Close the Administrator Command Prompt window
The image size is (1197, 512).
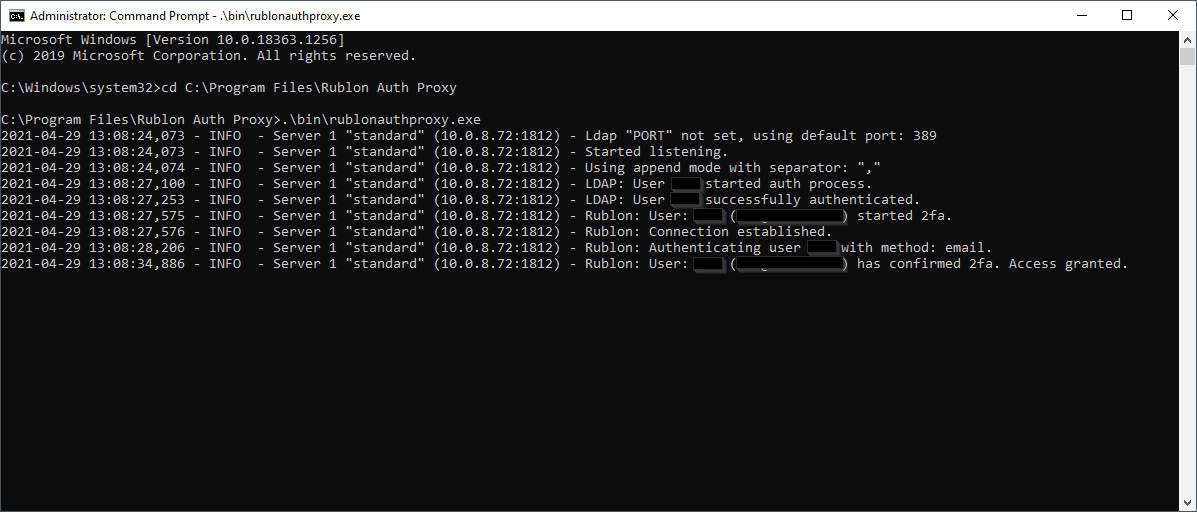(x=1173, y=16)
